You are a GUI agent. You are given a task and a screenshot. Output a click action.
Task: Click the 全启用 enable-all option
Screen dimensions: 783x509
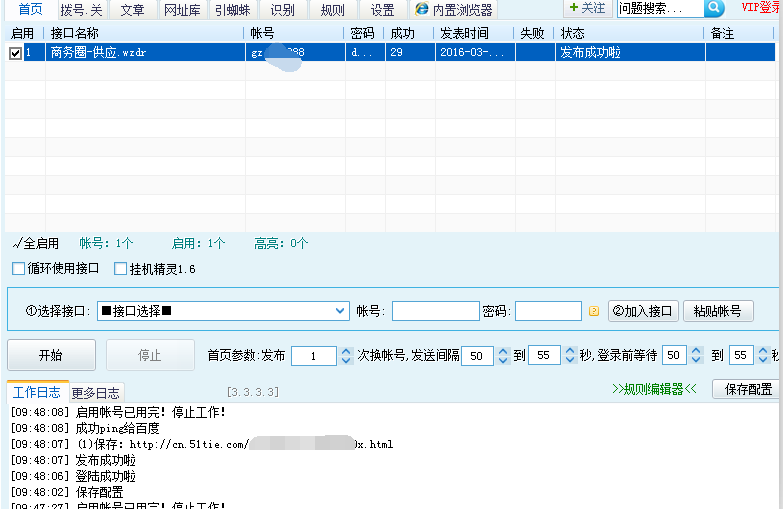(x=36, y=243)
